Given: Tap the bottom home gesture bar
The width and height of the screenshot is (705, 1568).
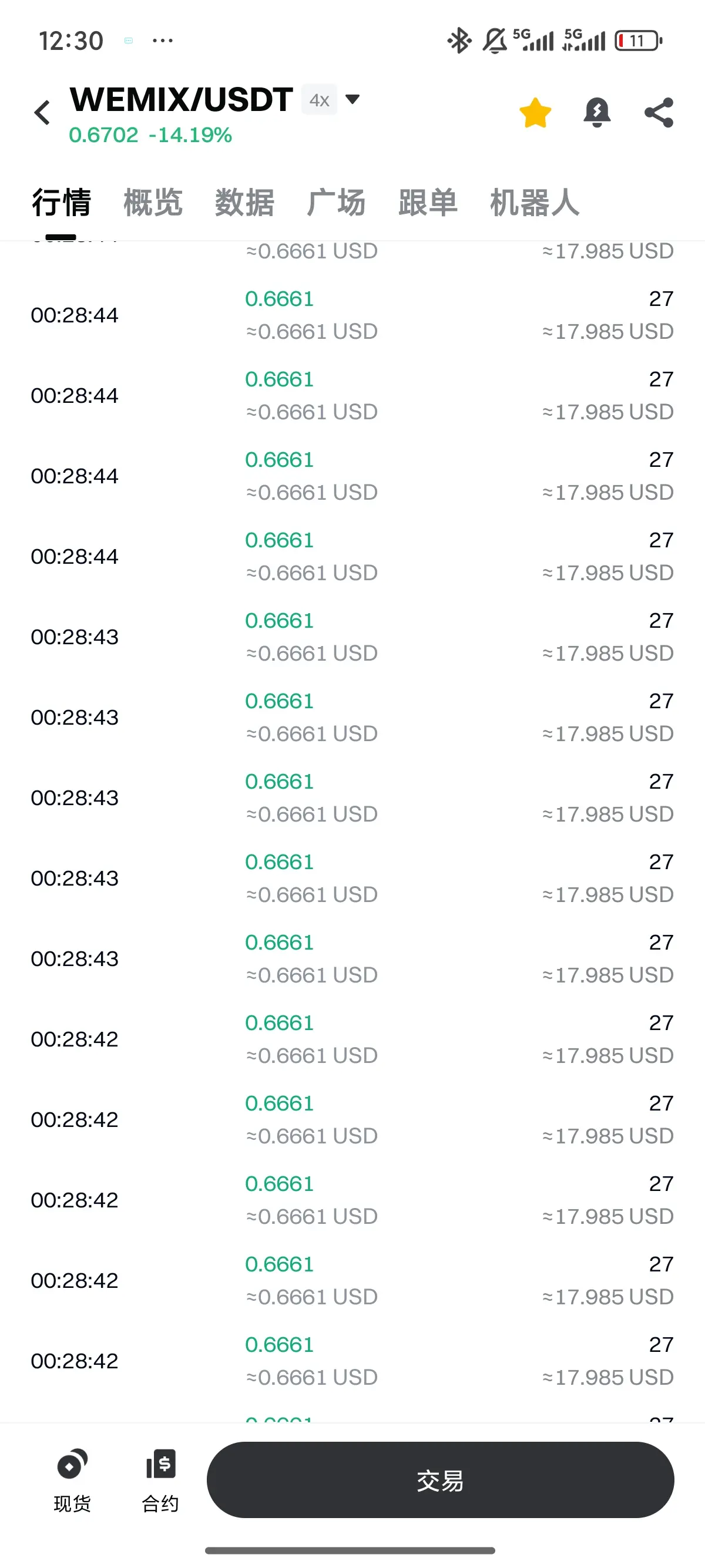Looking at the screenshot, I should point(350,1550).
